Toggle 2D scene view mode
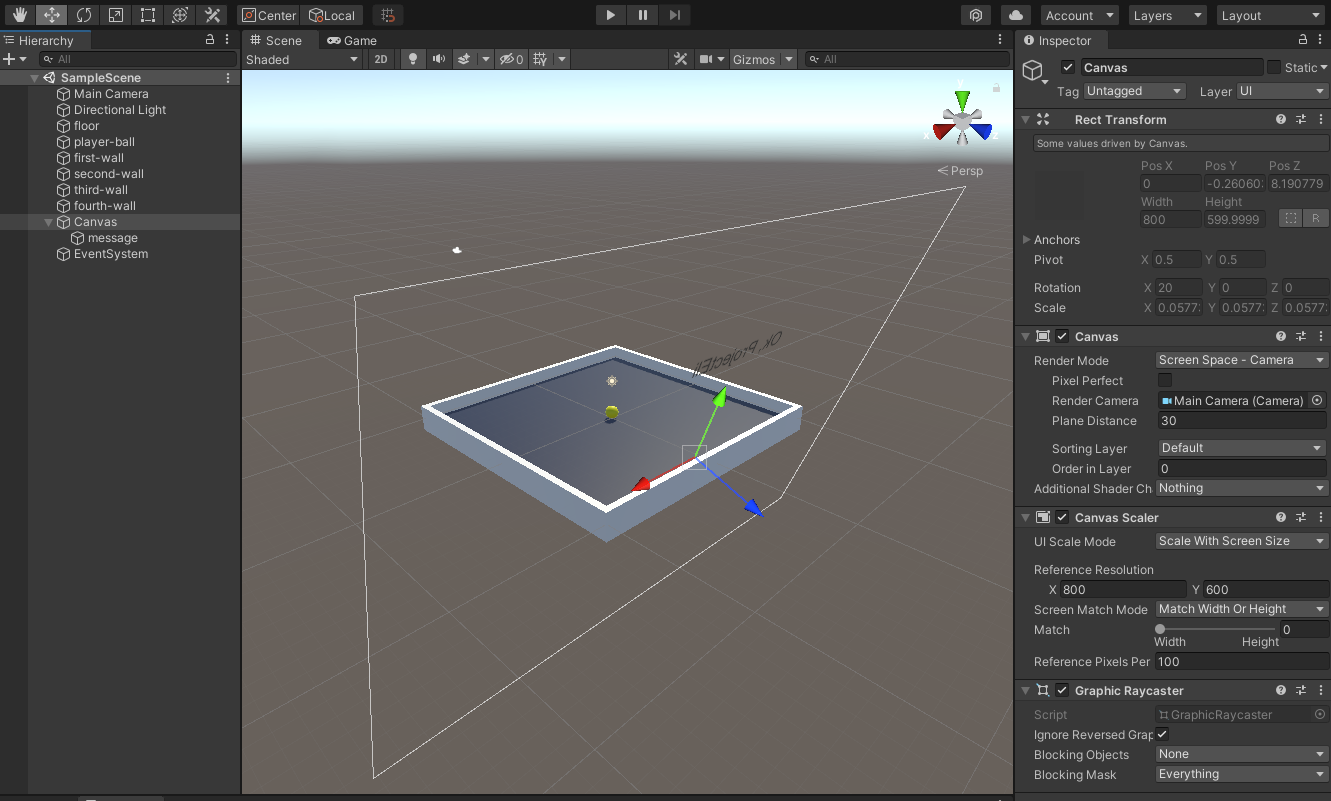1331x801 pixels. pos(381,59)
